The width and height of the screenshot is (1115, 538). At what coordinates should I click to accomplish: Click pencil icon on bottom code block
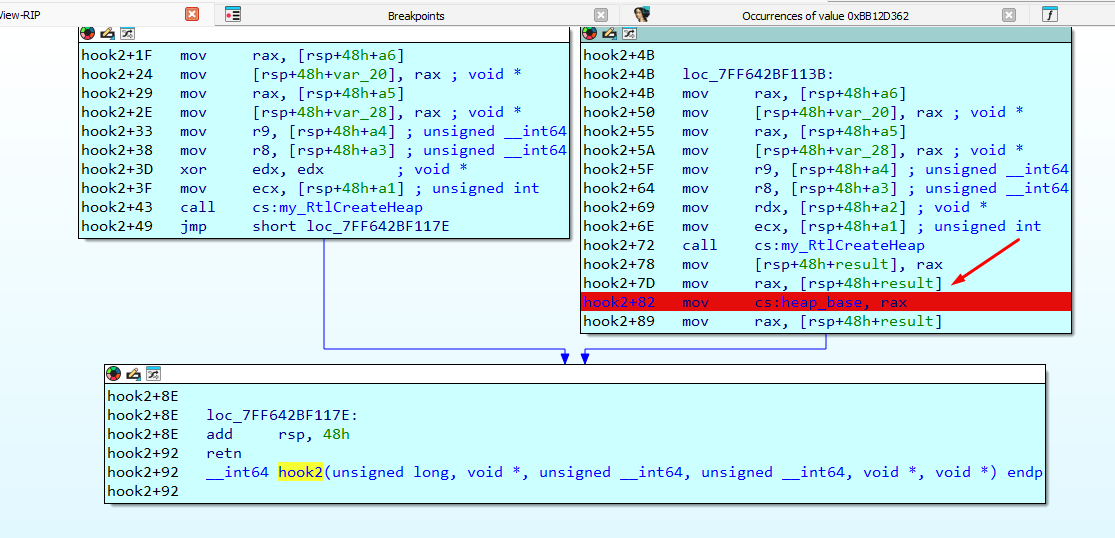(134, 373)
